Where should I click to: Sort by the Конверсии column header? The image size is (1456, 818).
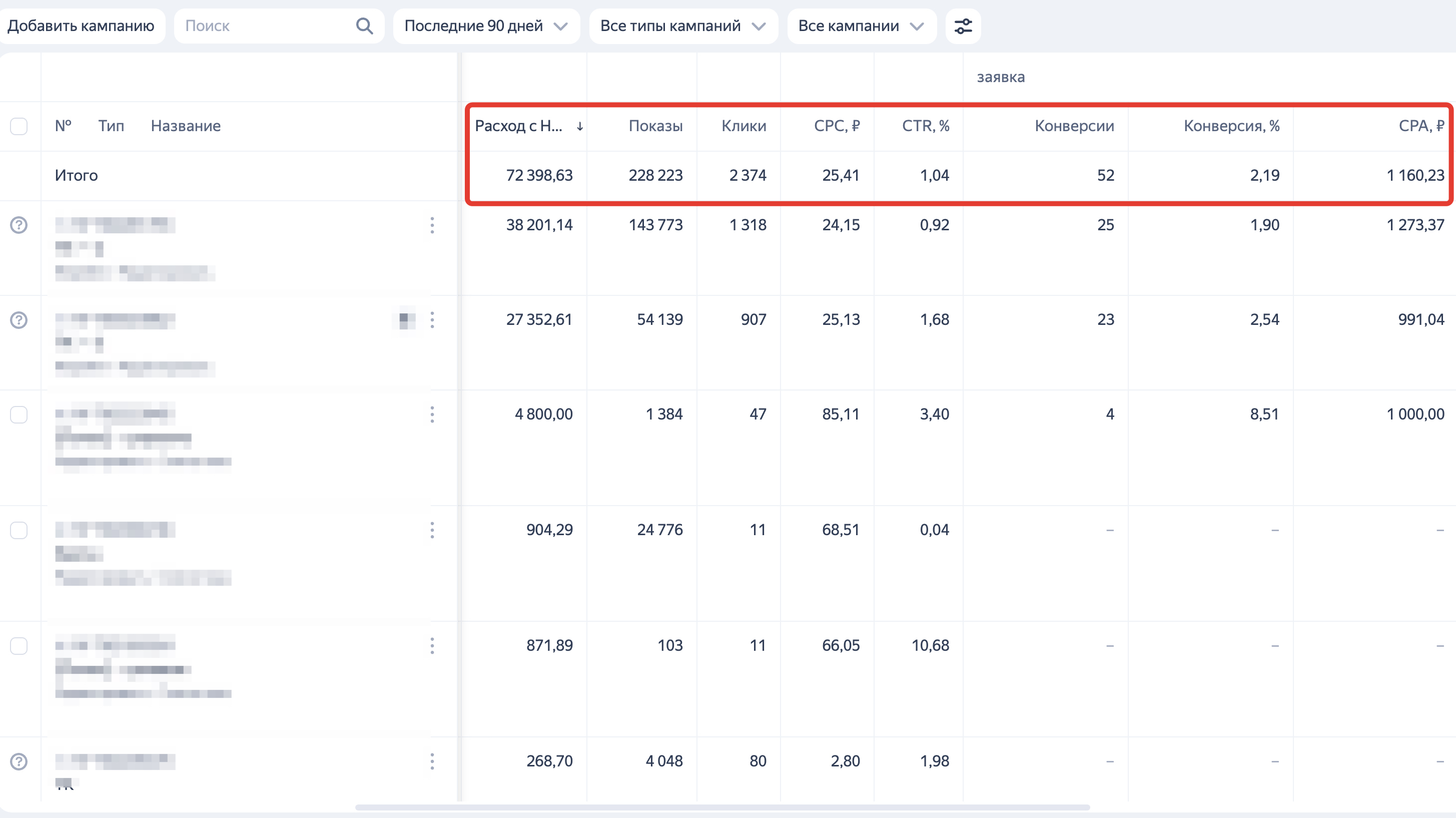tap(1074, 126)
